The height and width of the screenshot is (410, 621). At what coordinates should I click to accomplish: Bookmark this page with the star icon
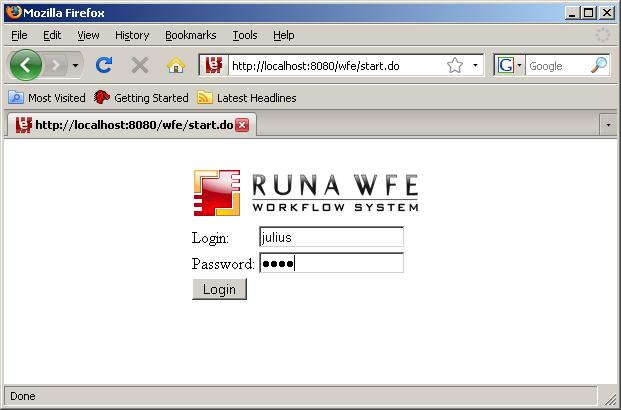tap(455, 65)
